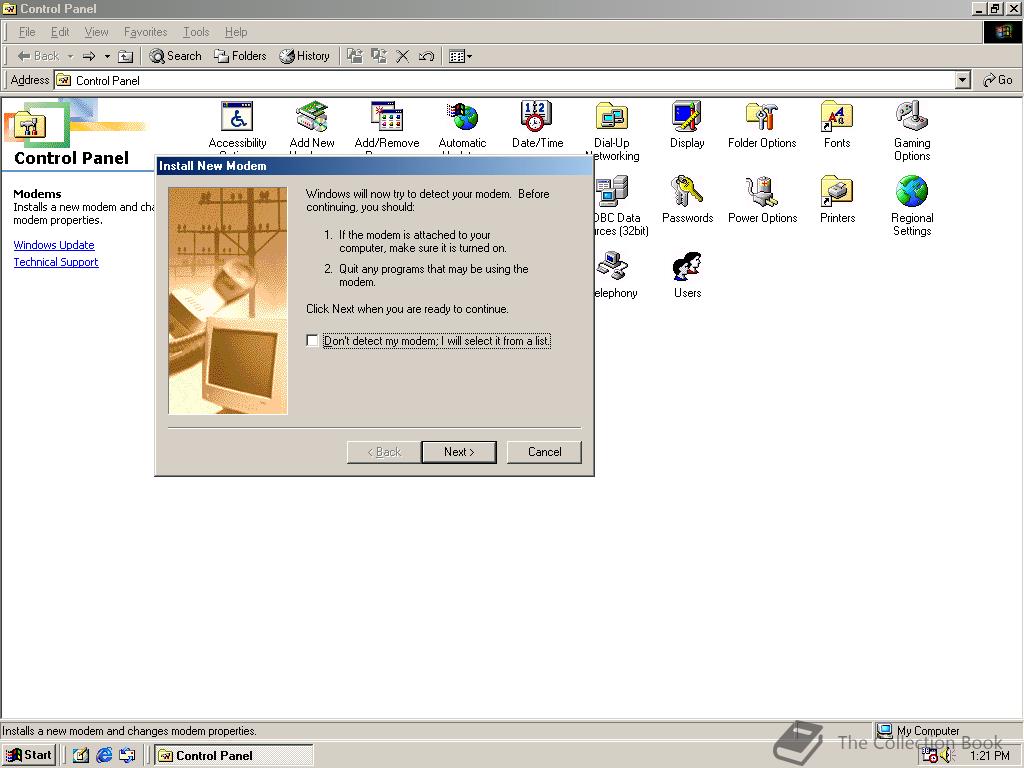Open the Passwords icon
The height and width of the screenshot is (768, 1024).
tap(687, 193)
